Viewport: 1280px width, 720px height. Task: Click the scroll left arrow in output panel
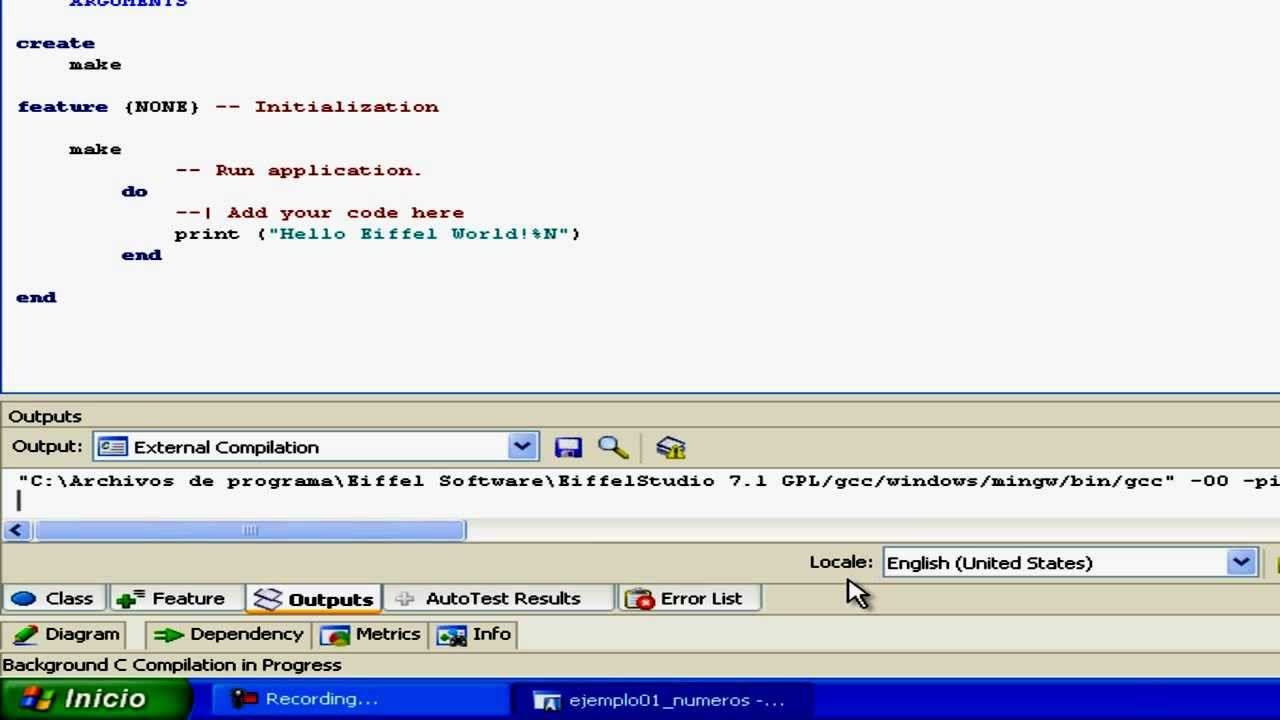pyautogui.click(x=16, y=530)
